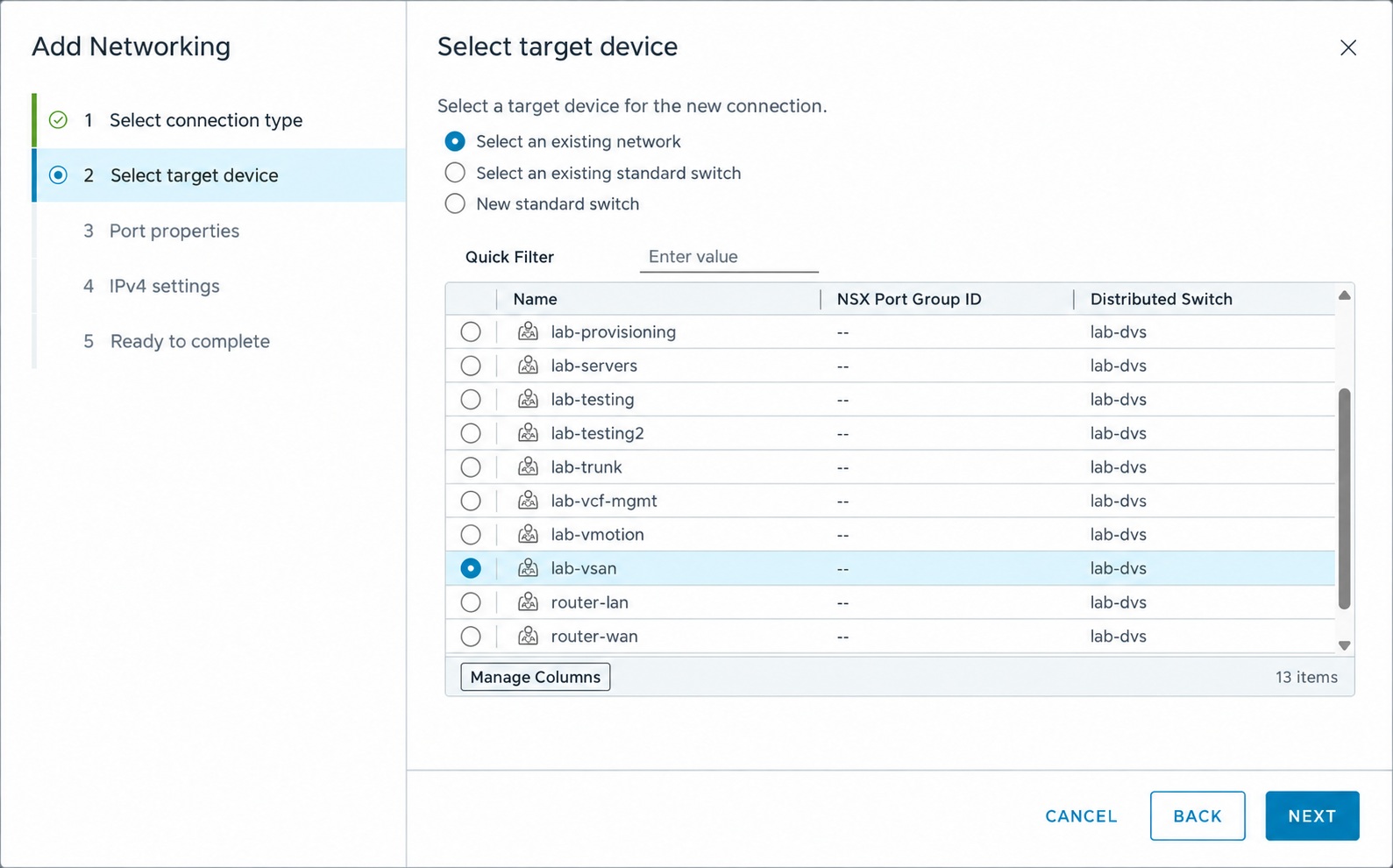The image size is (1393, 868).
Task: Sort by Distributed Switch column header
Action: tap(1162, 299)
